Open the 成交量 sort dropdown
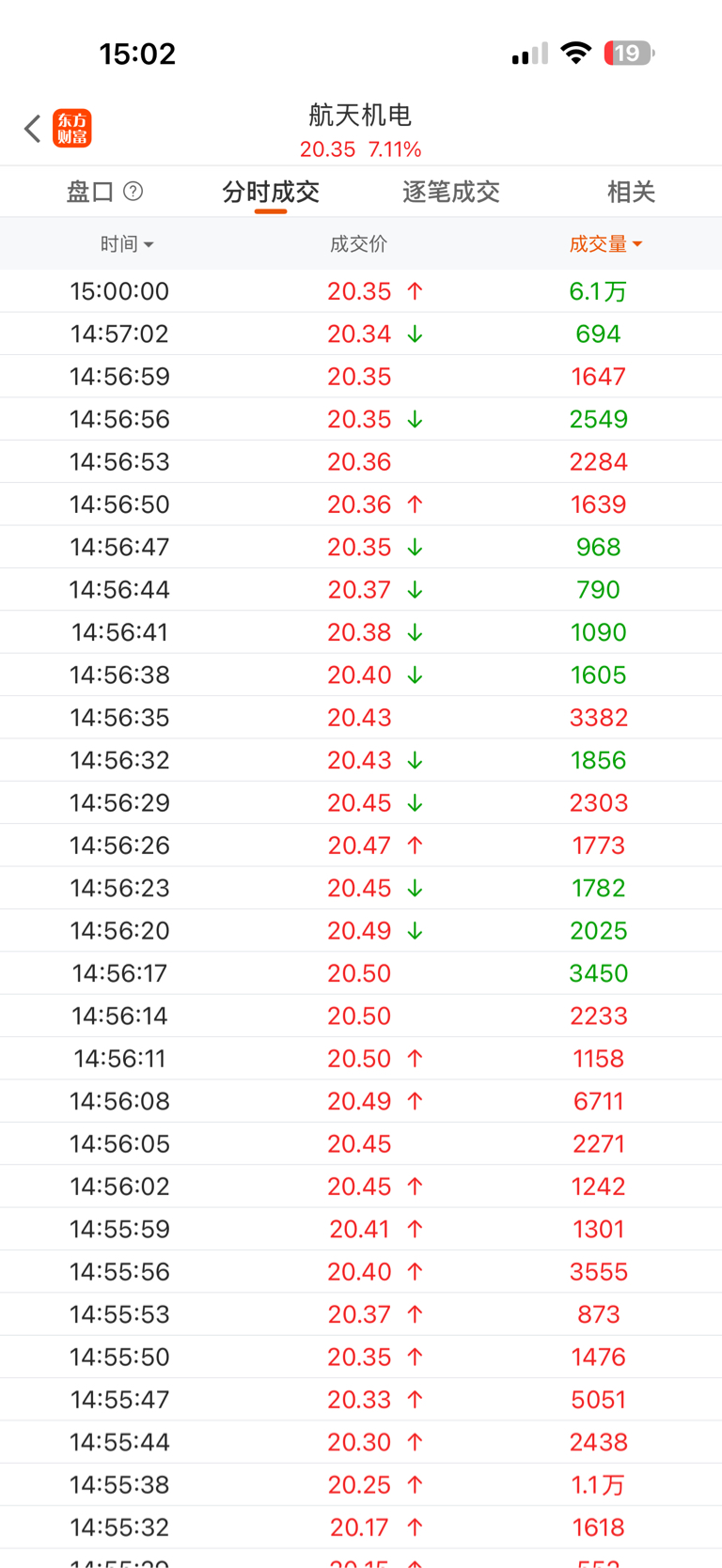 (x=605, y=244)
